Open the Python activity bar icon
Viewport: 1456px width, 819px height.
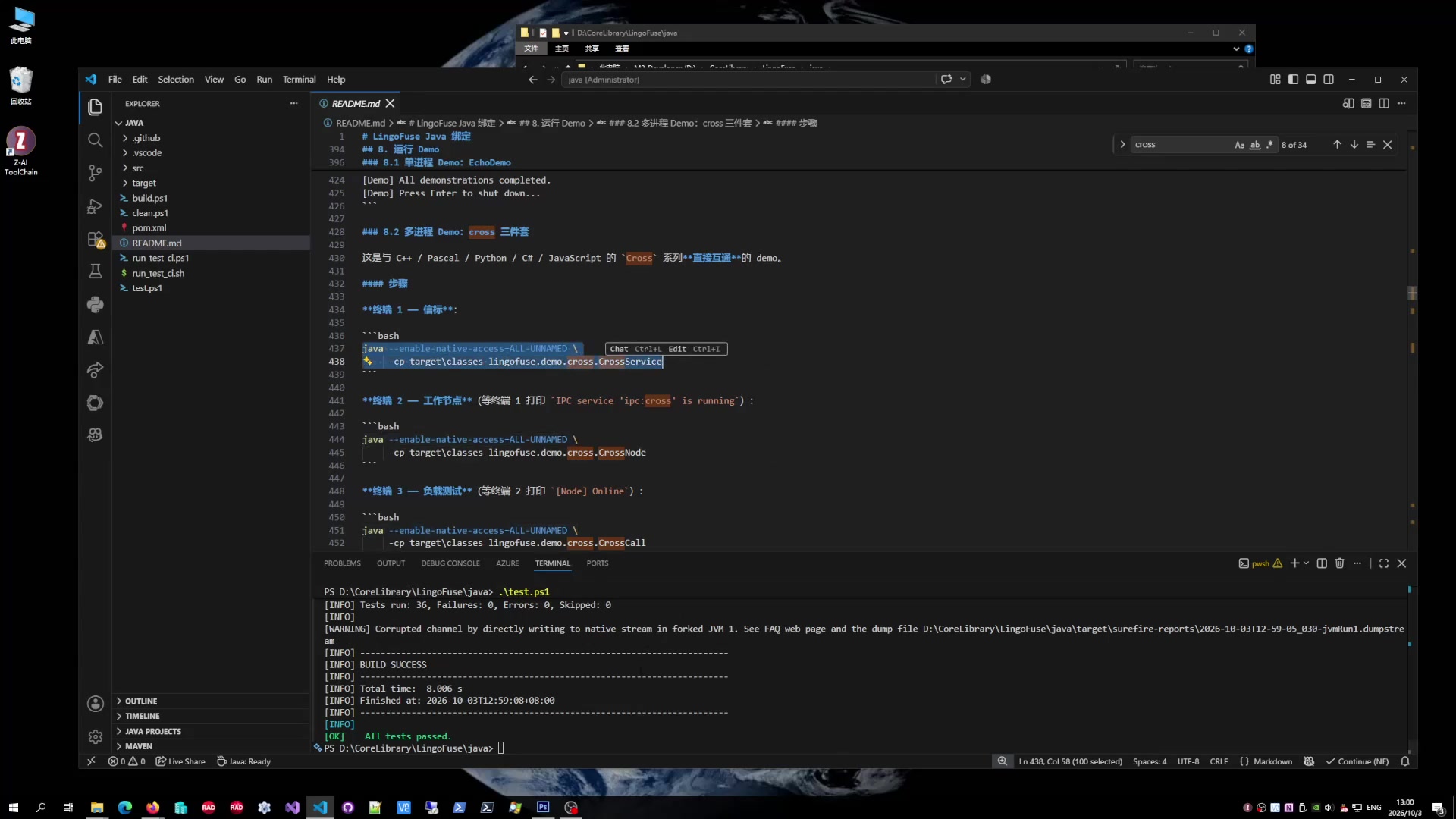click(95, 305)
